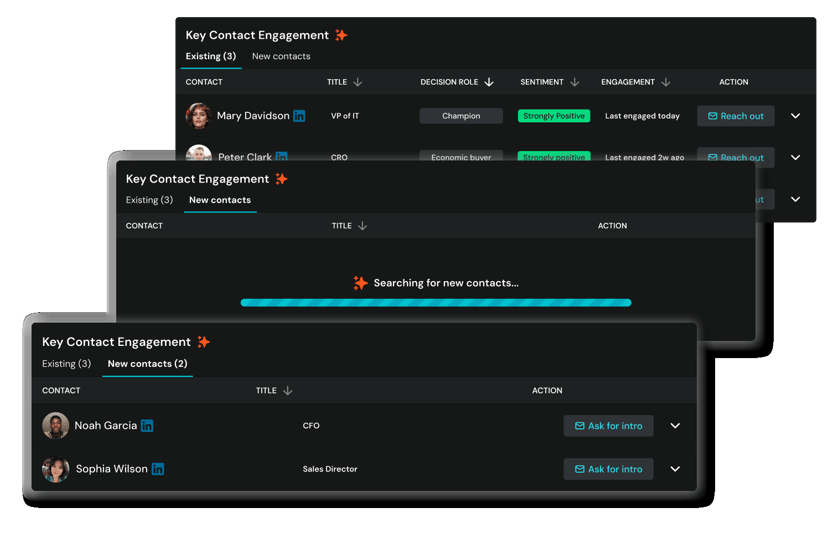Image resolution: width=833 pixels, height=549 pixels.
Task: Click the sparkle icon beside searching text
Action: pos(361,283)
